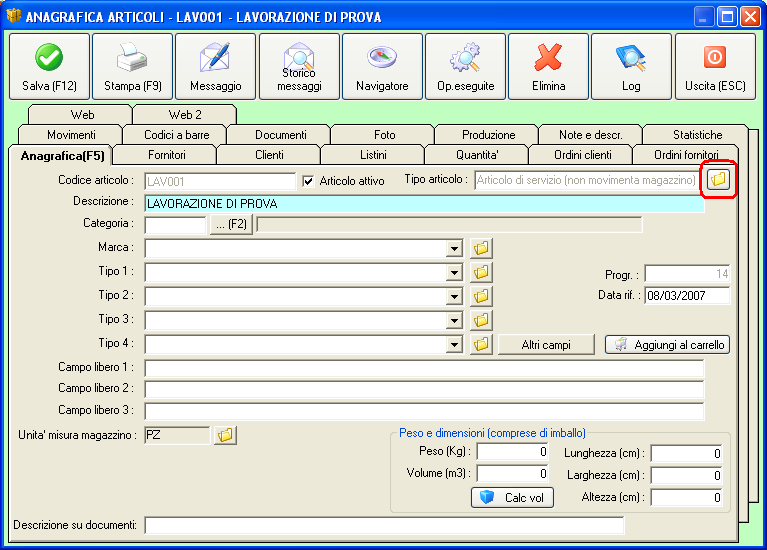Image resolution: width=767 pixels, height=550 pixels.
Task: Switch to the Web 2 tab
Action: tap(185, 115)
